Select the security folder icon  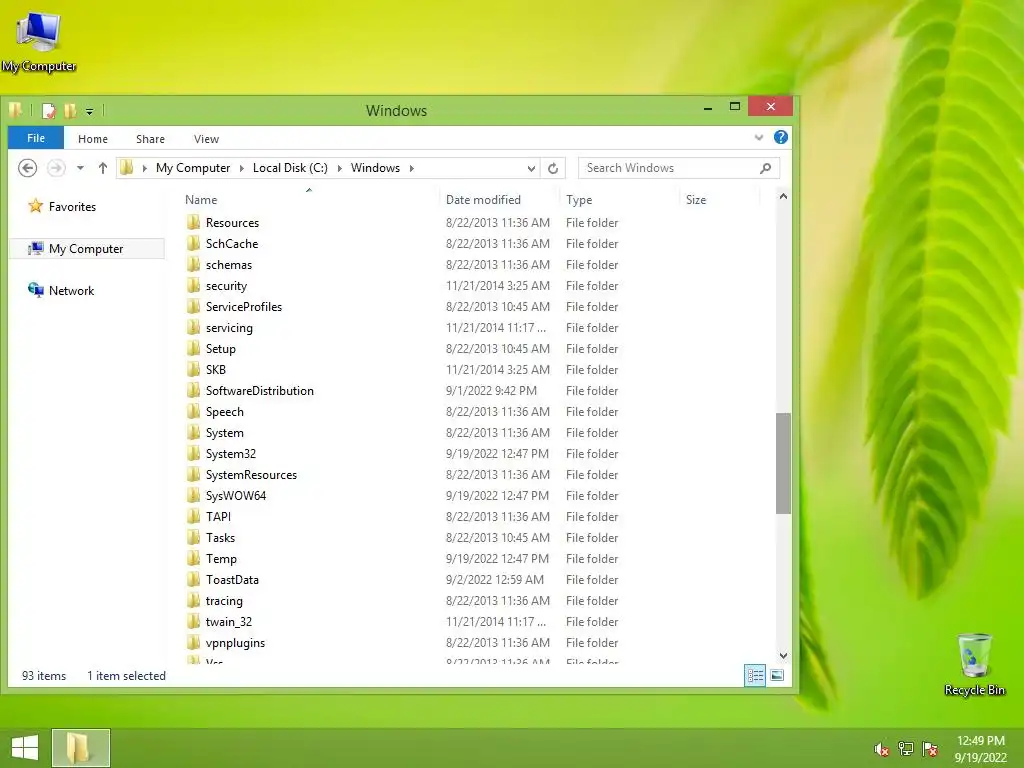tap(193, 285)
